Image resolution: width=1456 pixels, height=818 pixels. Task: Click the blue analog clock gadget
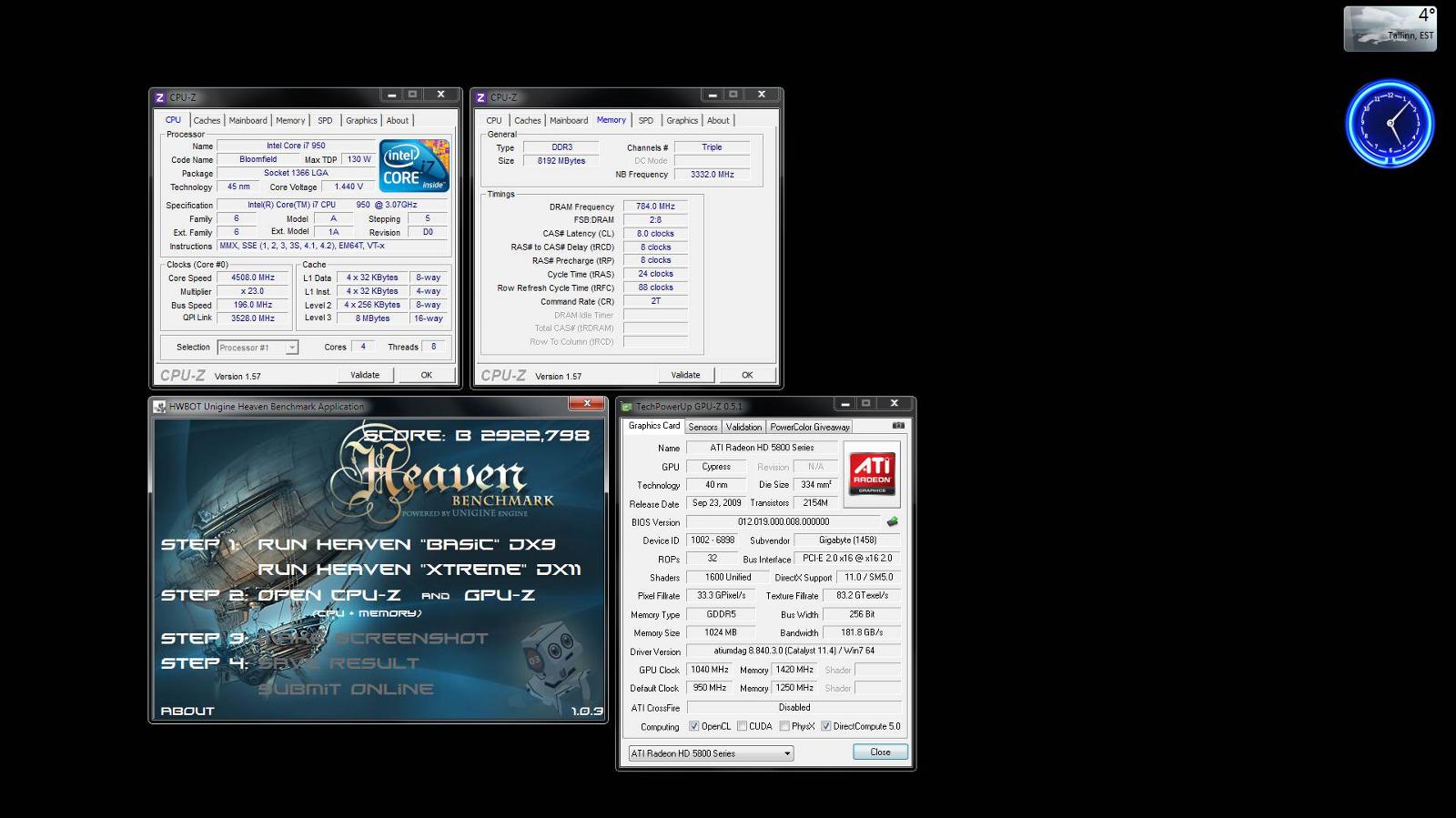pos(1390,124)
